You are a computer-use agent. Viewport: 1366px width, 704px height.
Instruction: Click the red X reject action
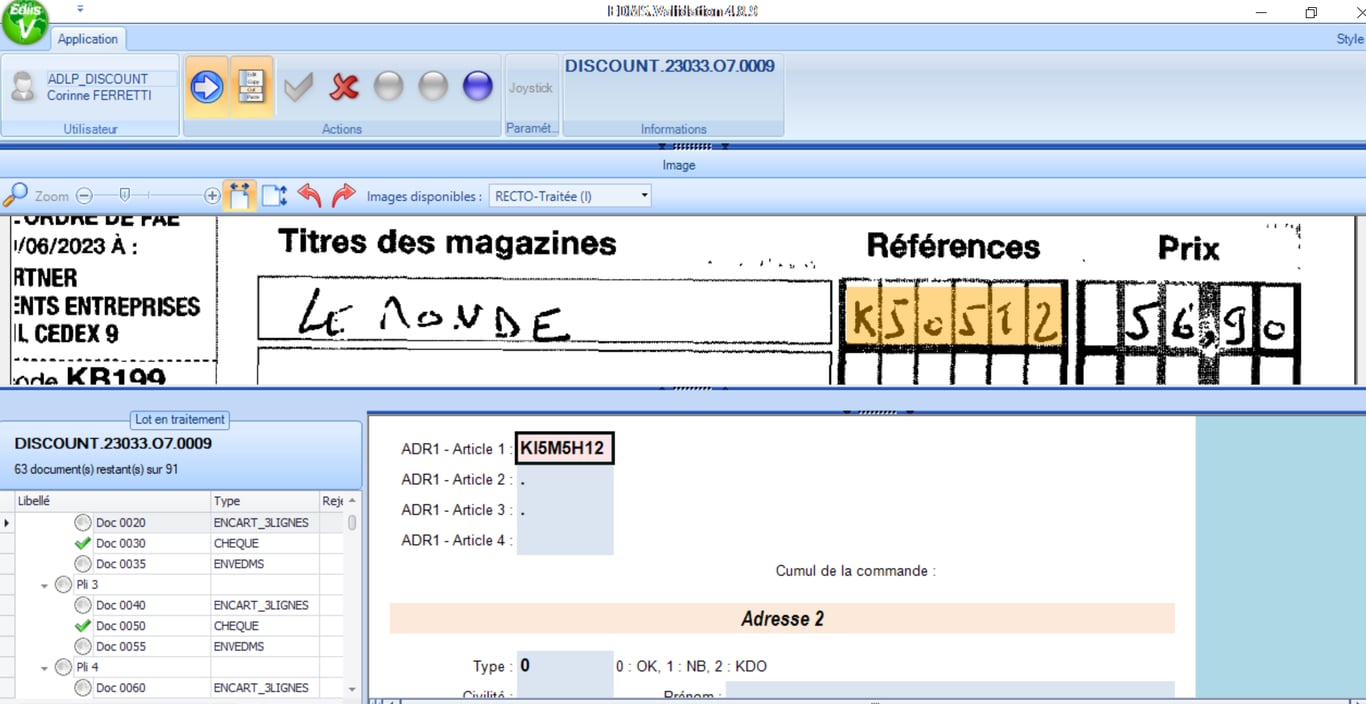(344, 87)
